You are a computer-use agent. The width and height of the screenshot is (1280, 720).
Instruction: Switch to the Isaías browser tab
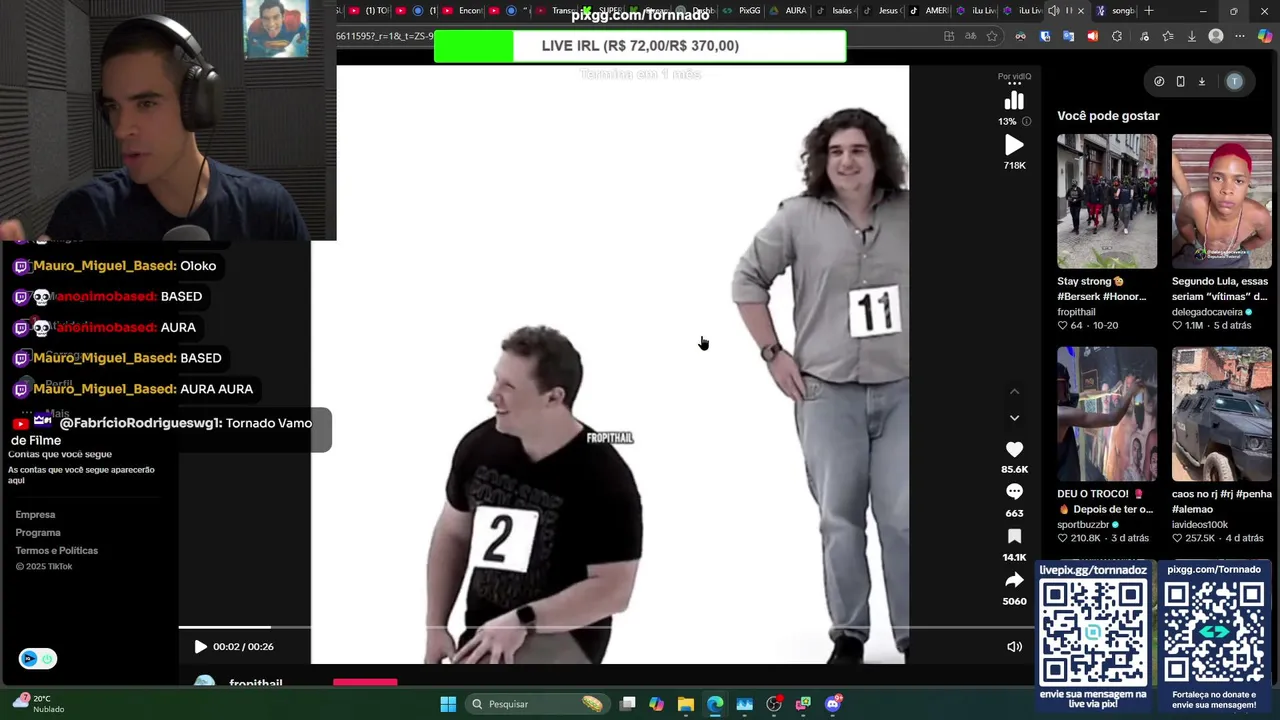coord(835,11)
